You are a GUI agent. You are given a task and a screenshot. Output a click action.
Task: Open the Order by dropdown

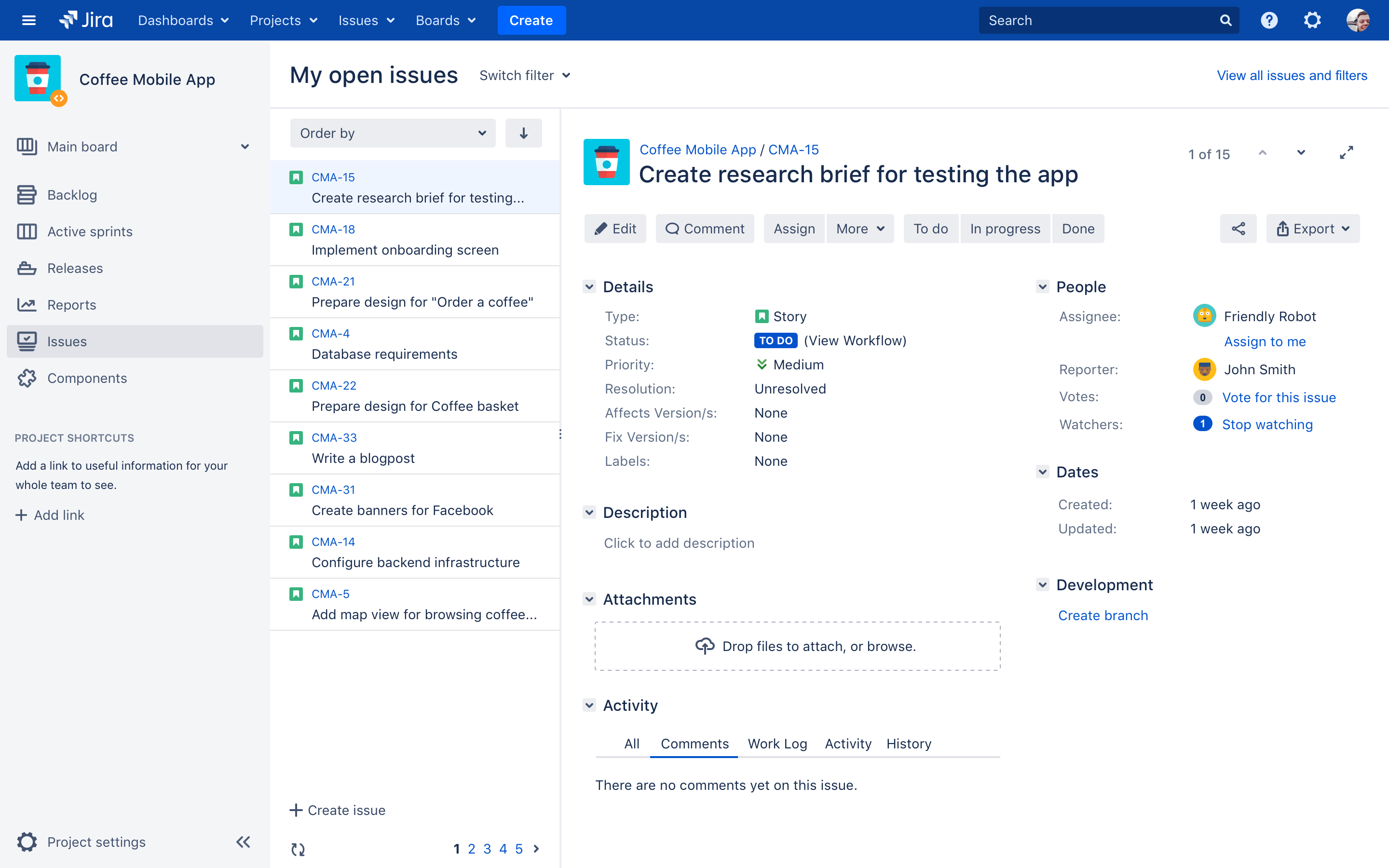393,133
